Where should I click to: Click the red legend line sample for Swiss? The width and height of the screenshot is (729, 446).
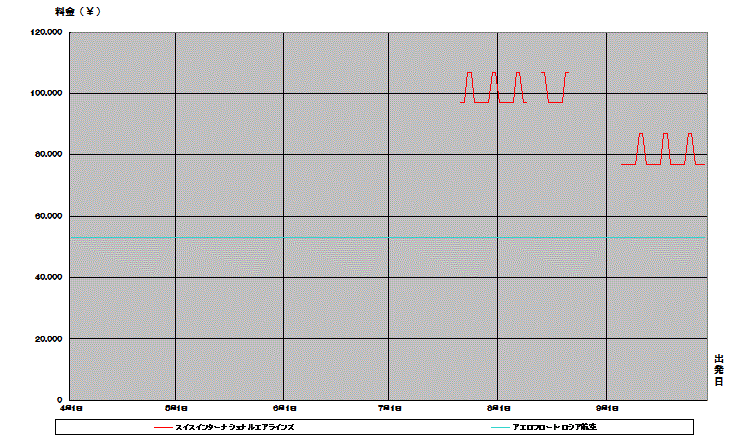(163, 428)
